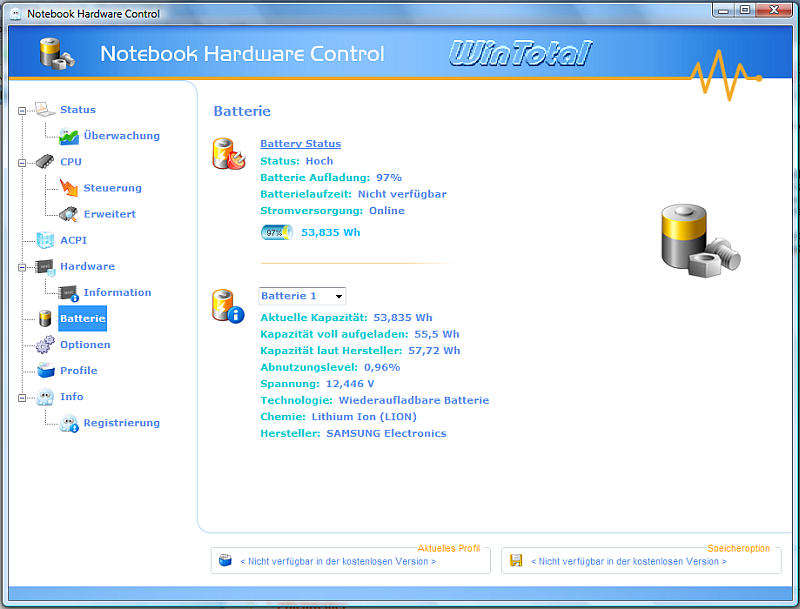Collapse the Status tree node
Image resolution: width=800 pixels, height=609 pixels.
pyautogui.click(x=22, y=111)
